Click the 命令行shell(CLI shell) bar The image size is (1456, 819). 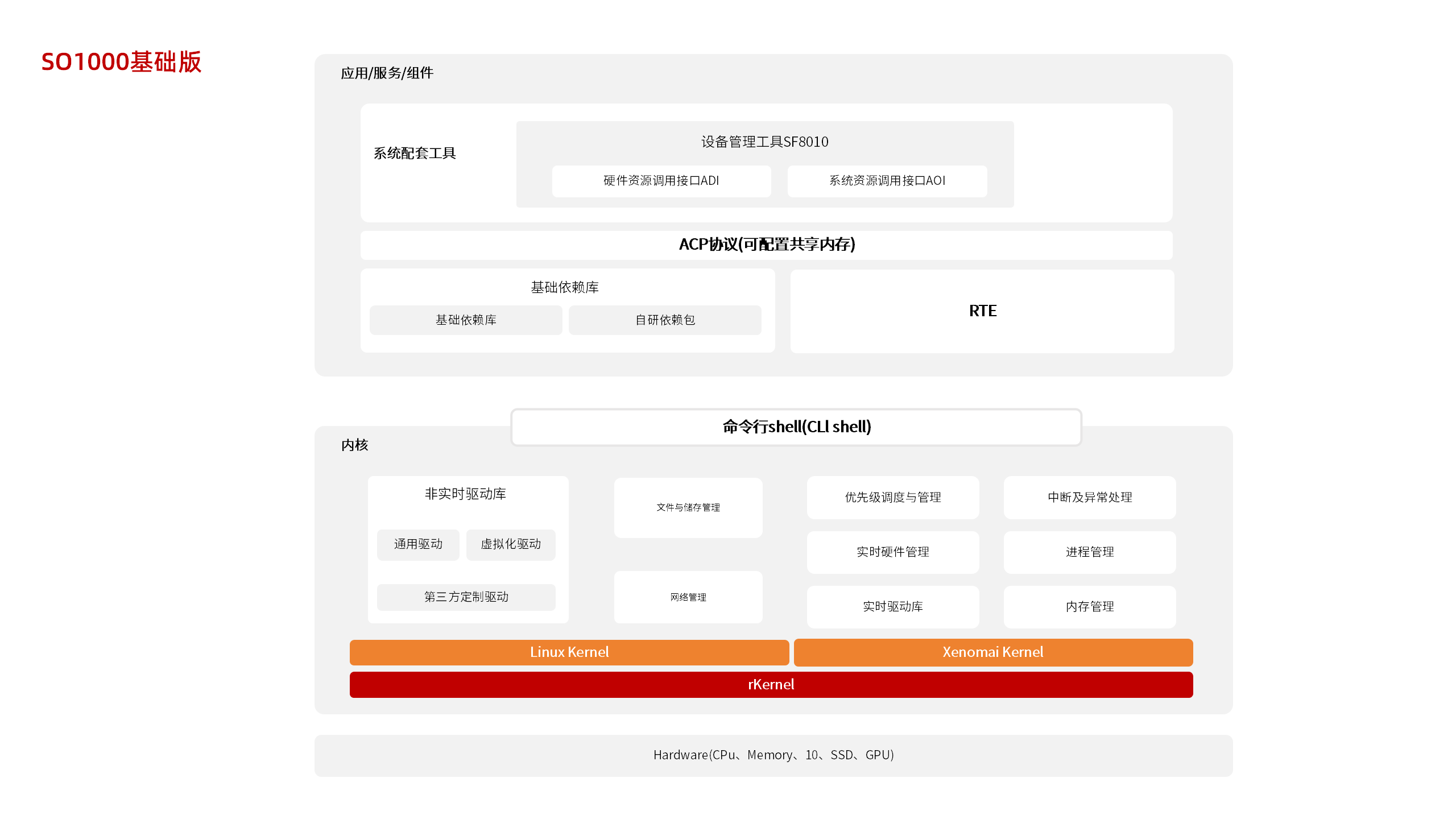tap(796, 427)
